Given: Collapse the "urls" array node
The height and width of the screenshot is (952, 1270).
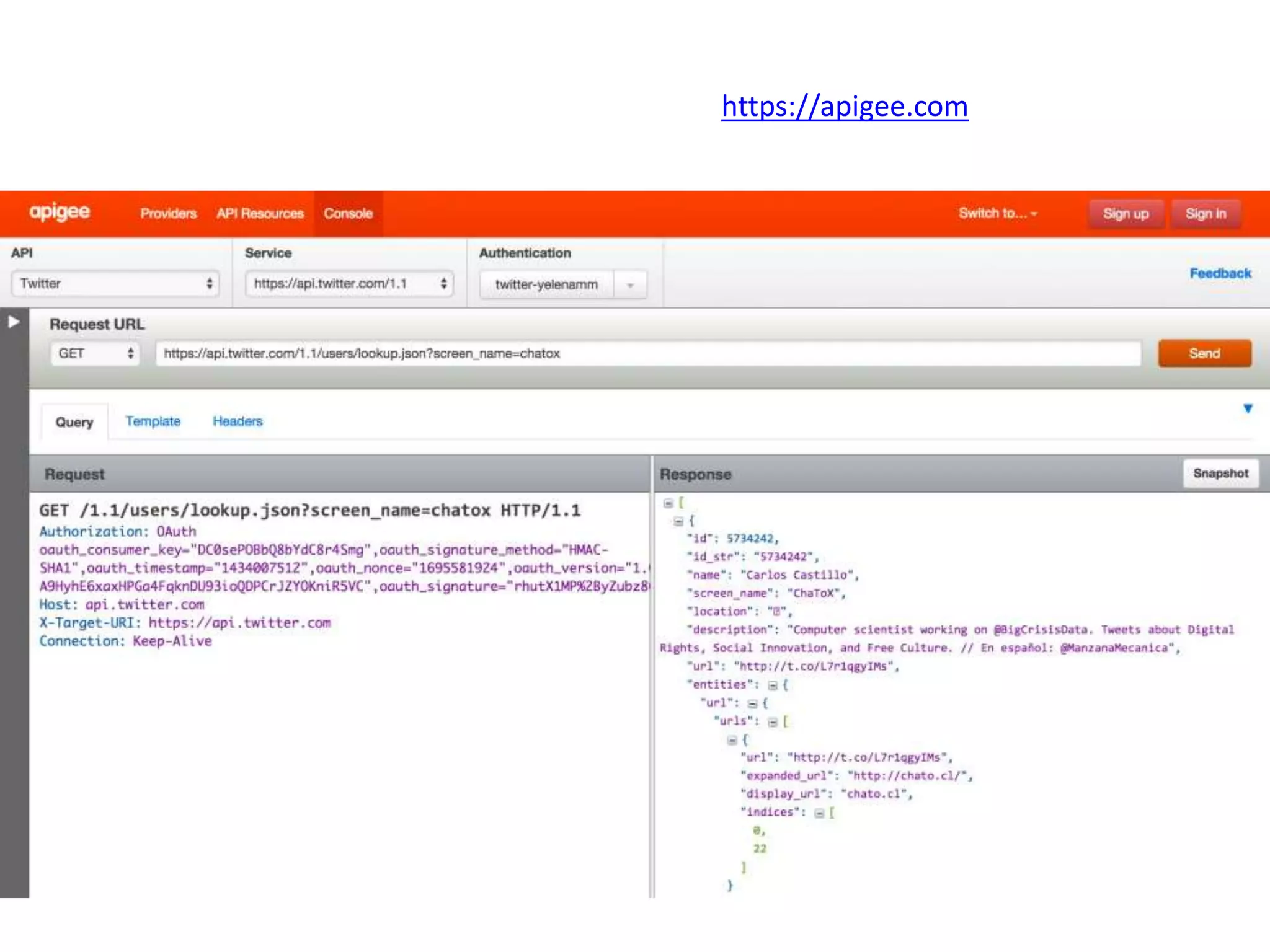Looking at the screenshot, I should pyautogui.click(x=773, y=721).
